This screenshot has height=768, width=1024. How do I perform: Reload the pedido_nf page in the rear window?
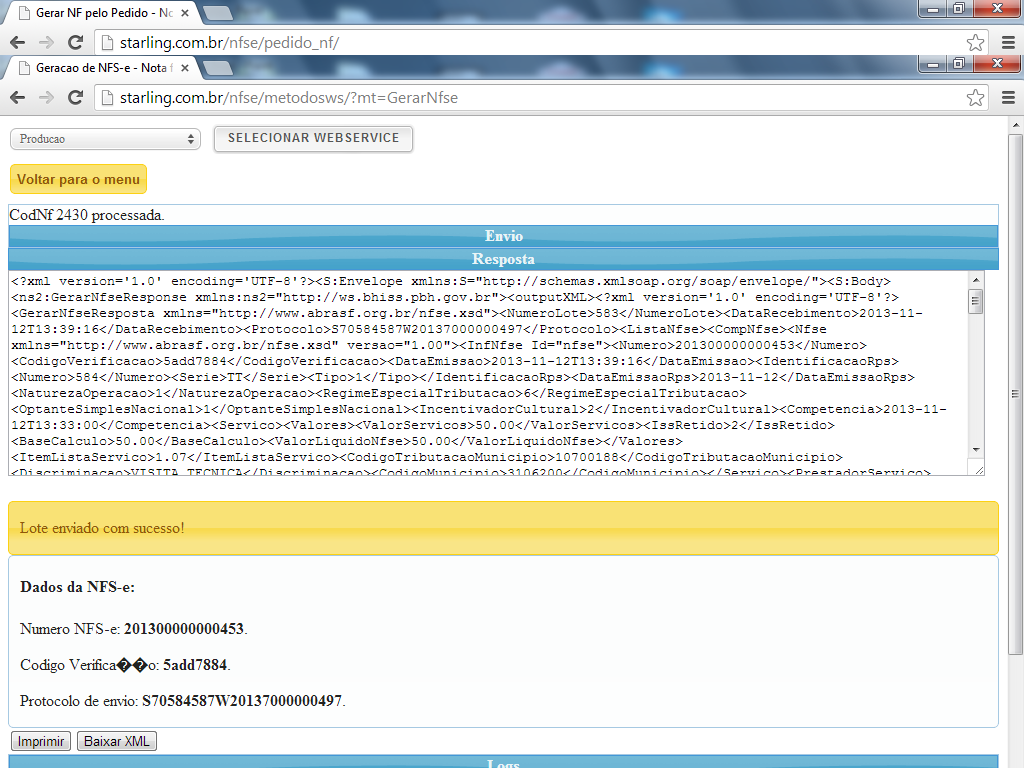click(x=76, y=42)
